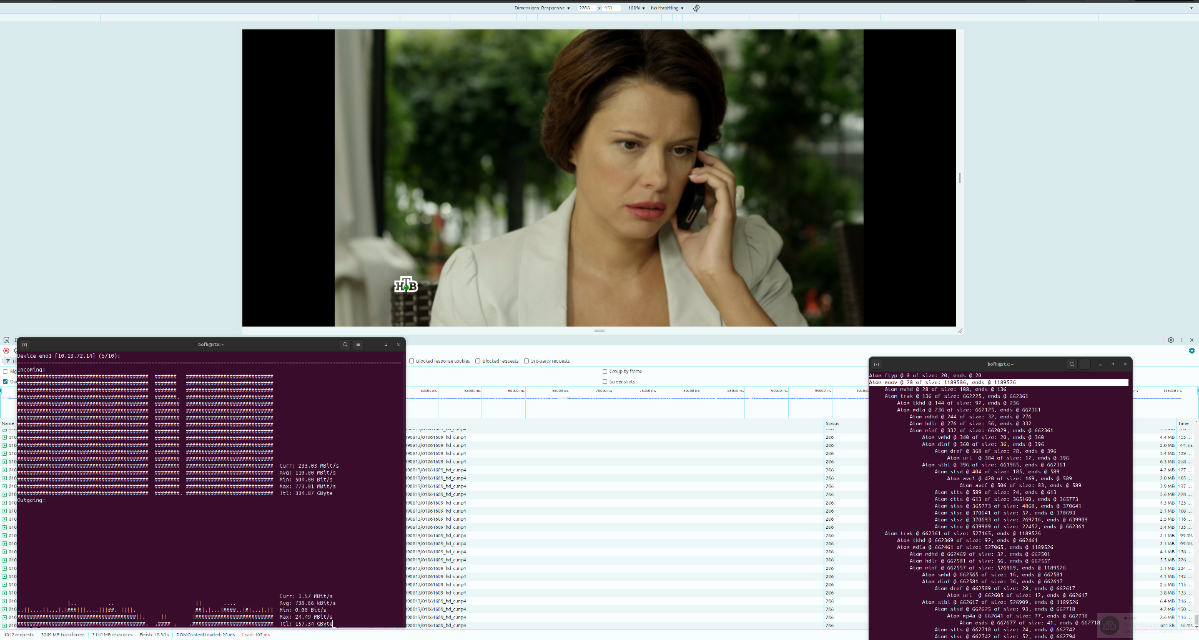Image resolution: width=1199 pixels, height=640 pixels.
Task: Click 'Atom ftyp' line in right terminal
Action: coord(925,375)
